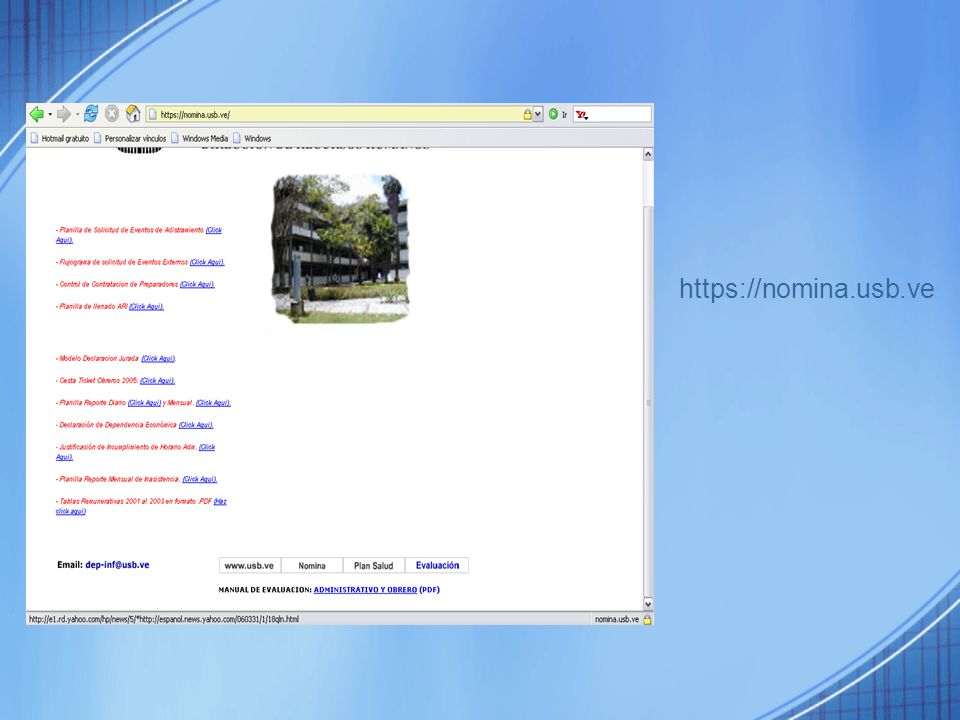Open the Back button history dropdown arrow
Viewport: 960px width, 720px height.
tap(50, 114)
